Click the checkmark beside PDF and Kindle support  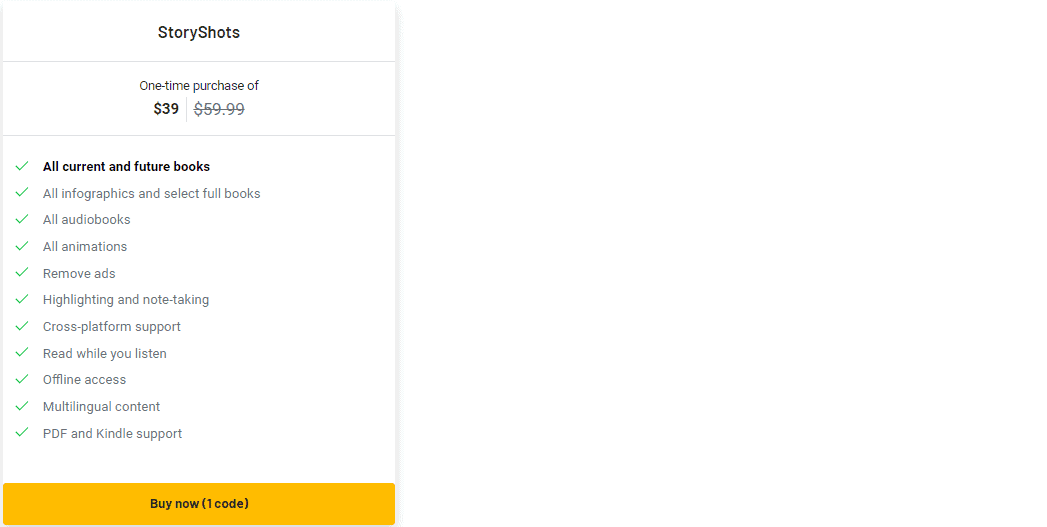(x=22, y=433)
